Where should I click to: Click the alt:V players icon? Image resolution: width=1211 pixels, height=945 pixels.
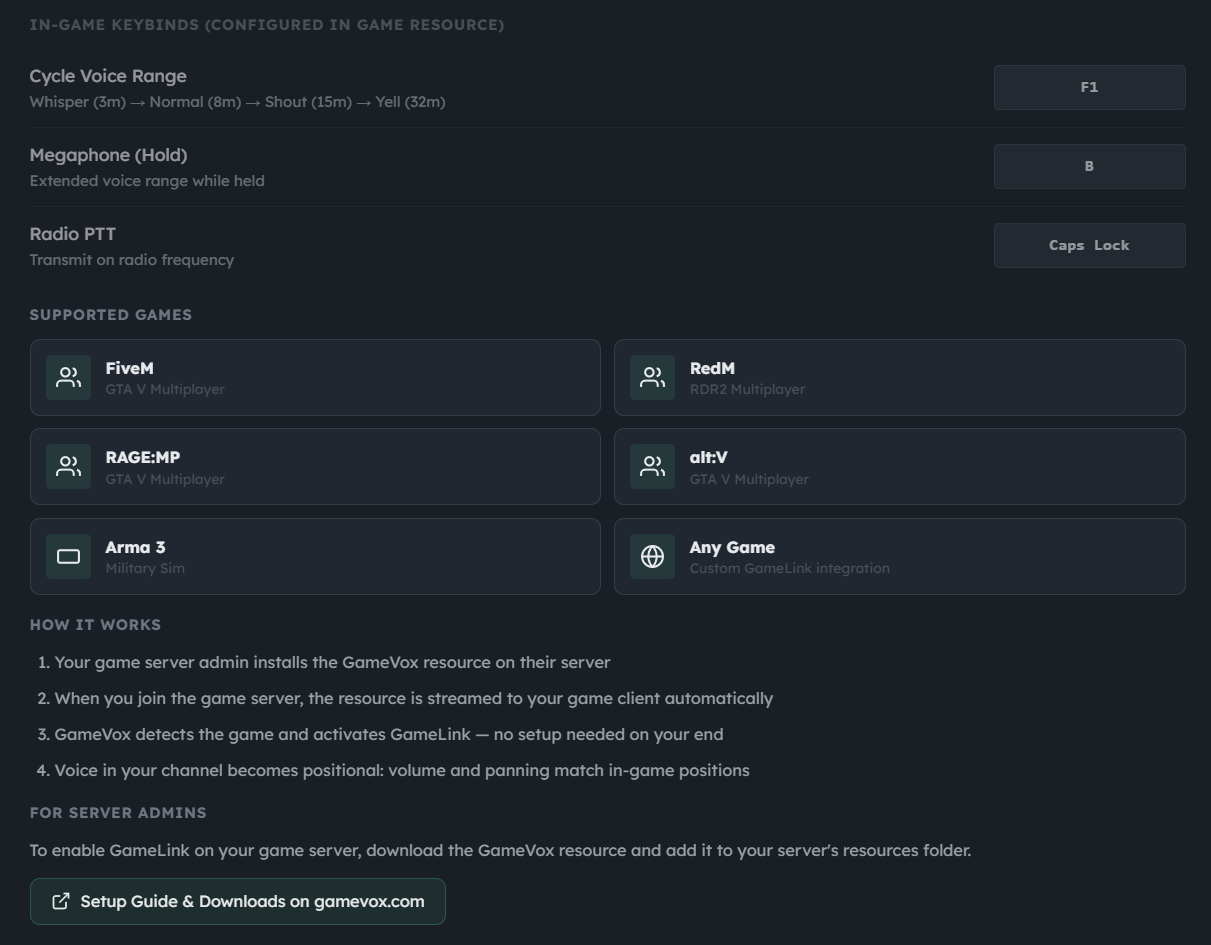652,466
